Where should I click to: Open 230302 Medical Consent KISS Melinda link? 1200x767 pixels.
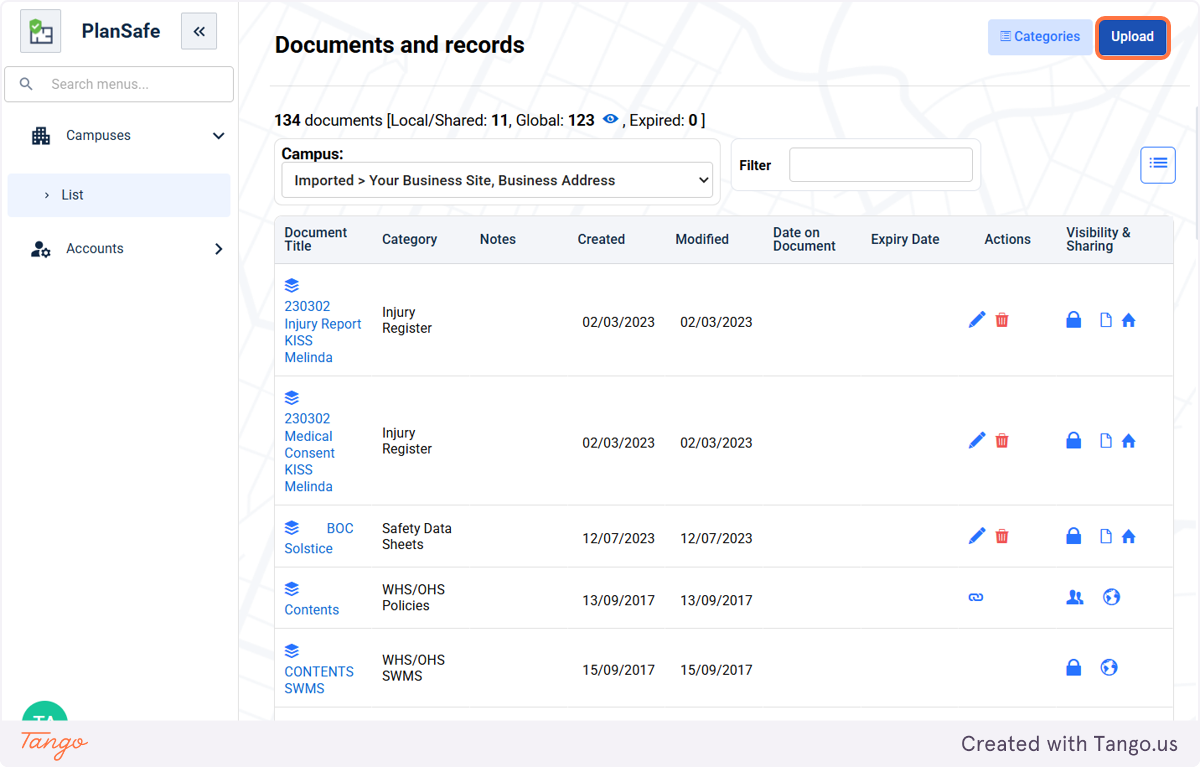pyautogui.click(x=310, y=453)
